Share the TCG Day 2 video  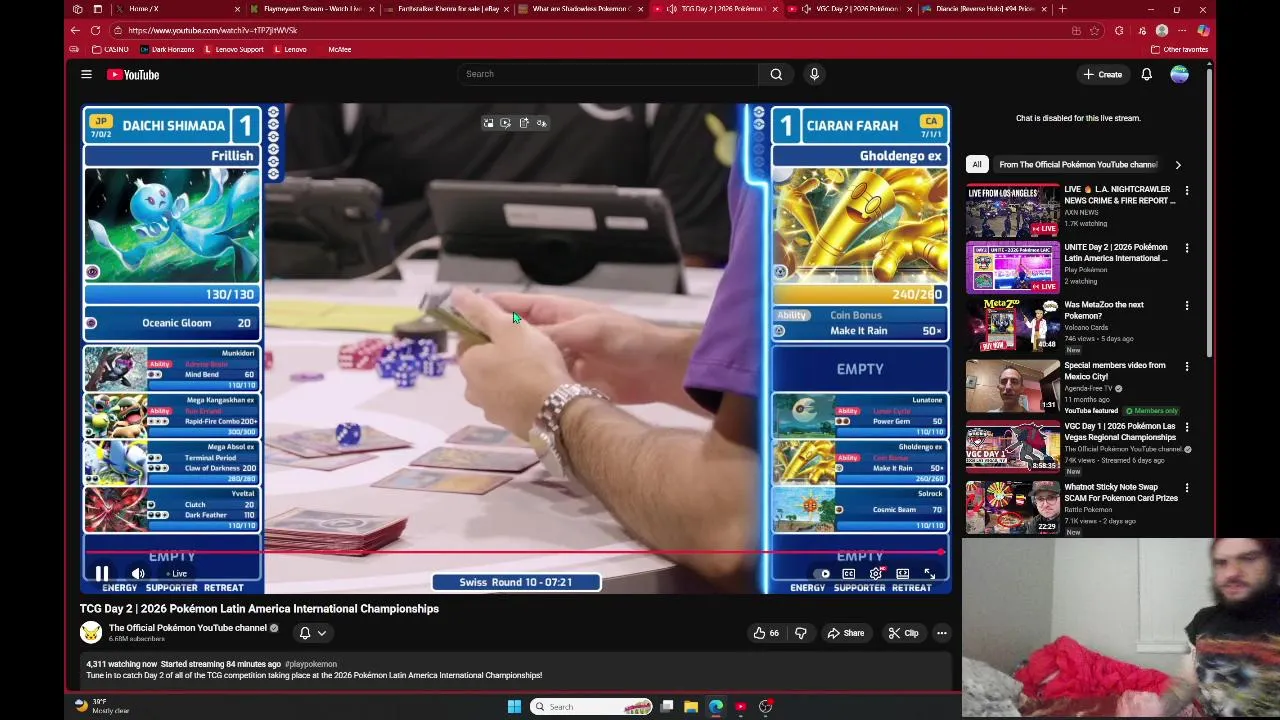[x=846, y=633]
